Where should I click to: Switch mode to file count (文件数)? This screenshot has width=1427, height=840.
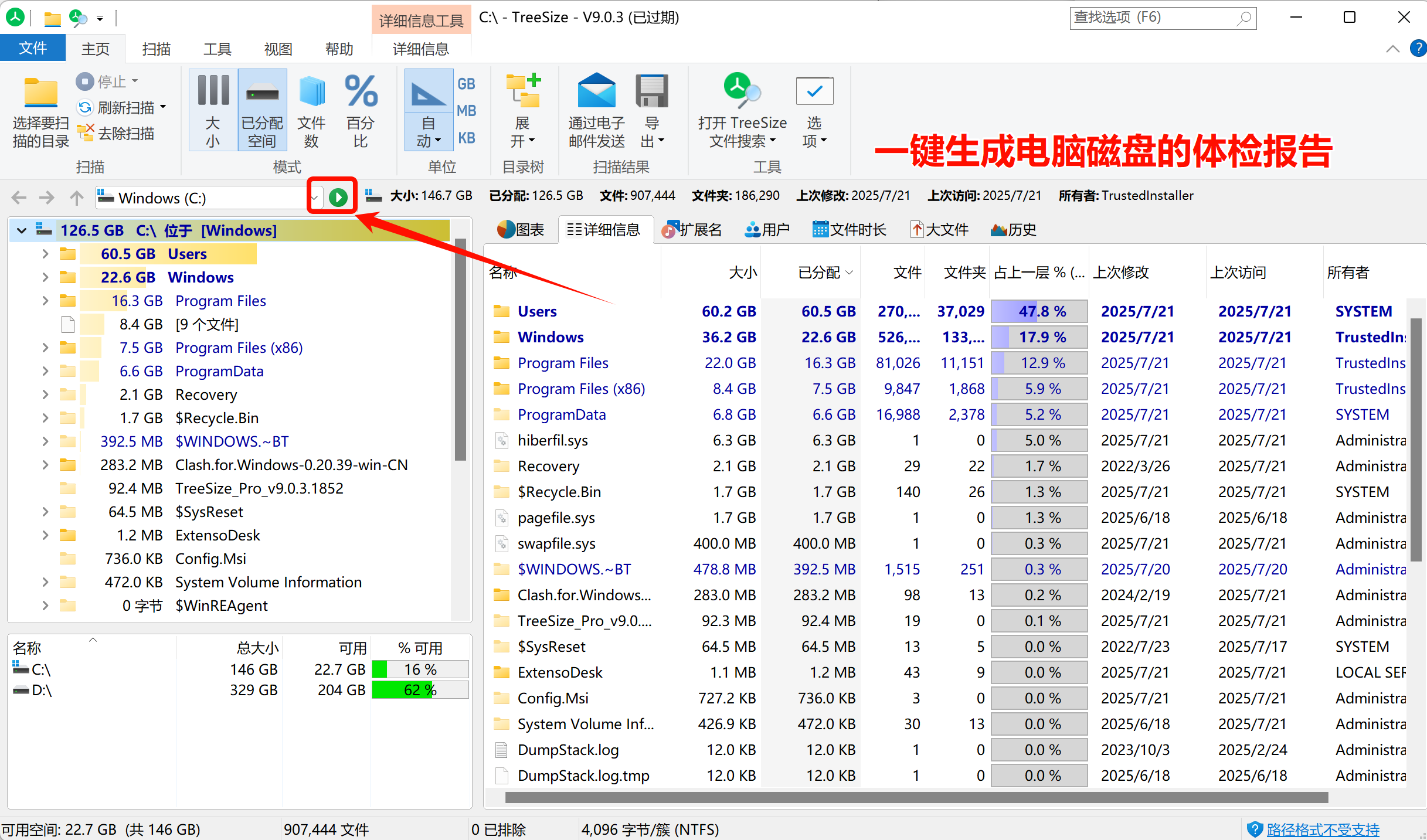pos(311,110)
